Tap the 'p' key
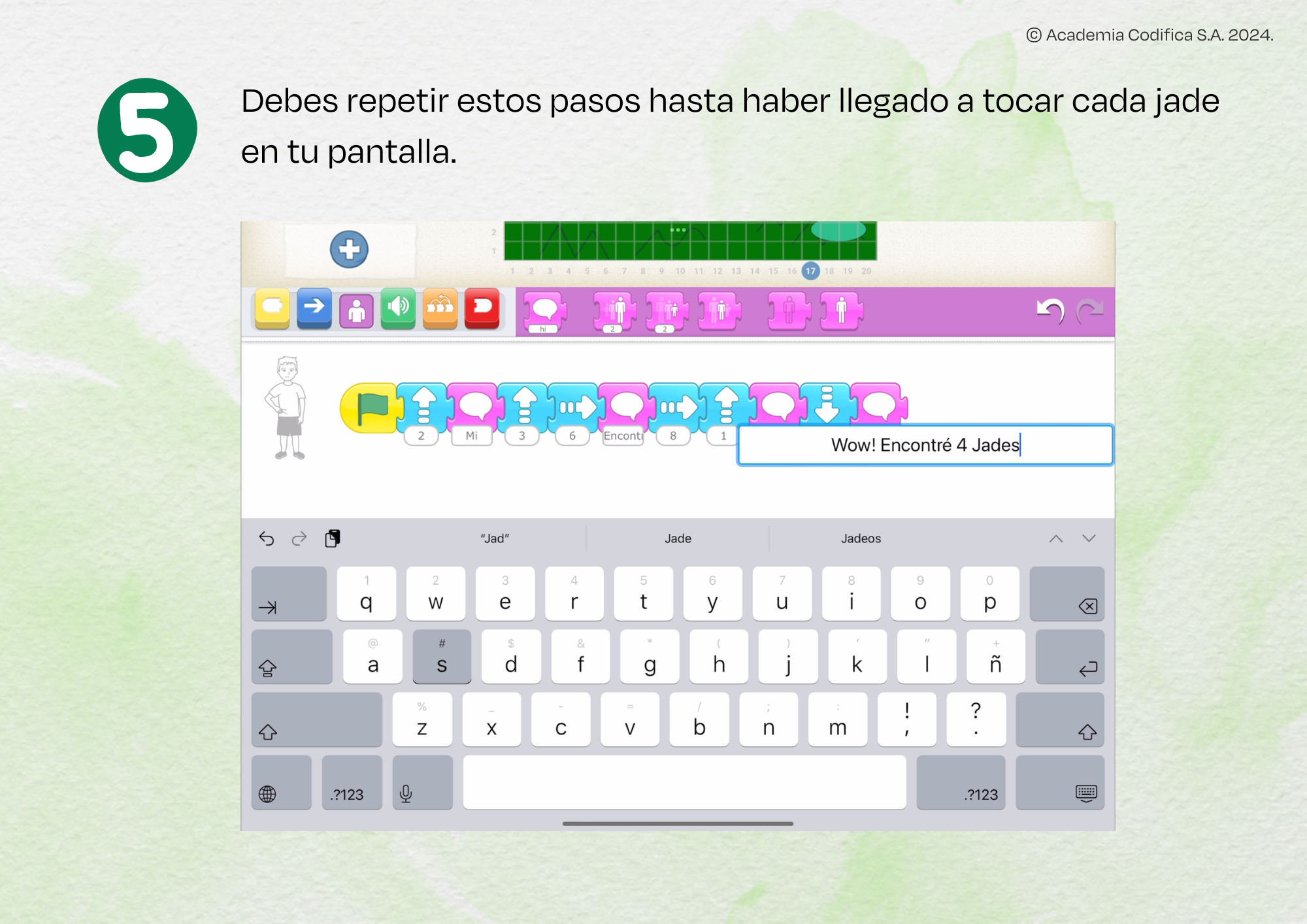 pos(990,593)
